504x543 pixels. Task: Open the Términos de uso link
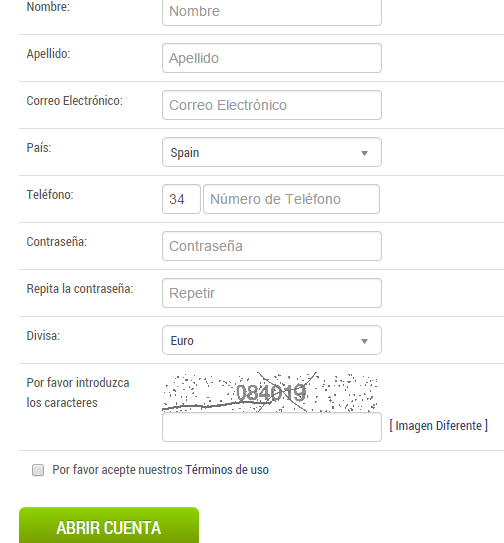227,470
